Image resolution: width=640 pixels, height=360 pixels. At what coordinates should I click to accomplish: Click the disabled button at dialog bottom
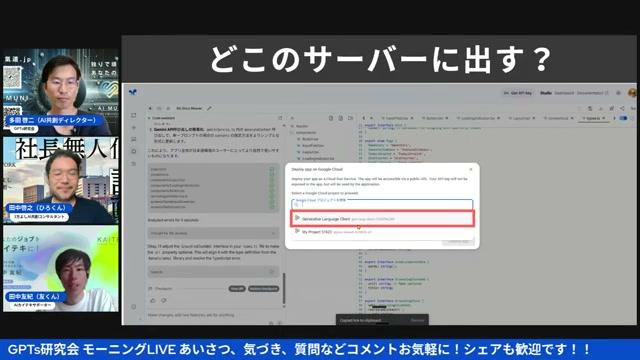[x=458, y=241]
